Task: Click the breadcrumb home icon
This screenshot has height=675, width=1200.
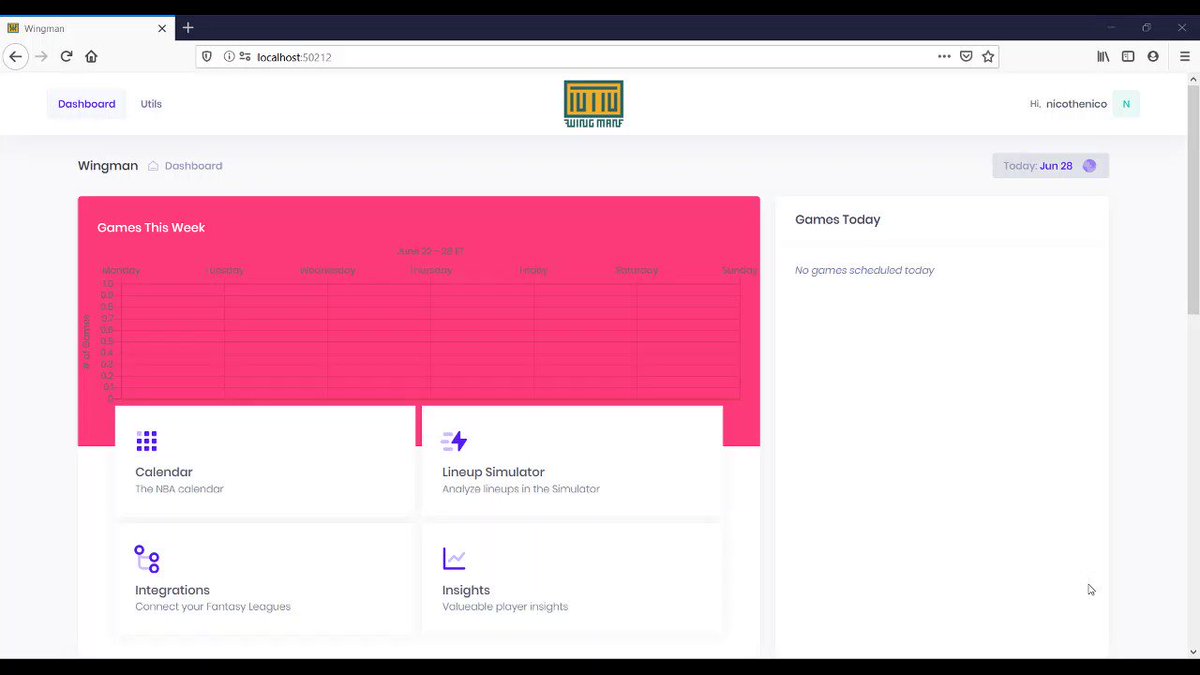Action: [153, 166]
